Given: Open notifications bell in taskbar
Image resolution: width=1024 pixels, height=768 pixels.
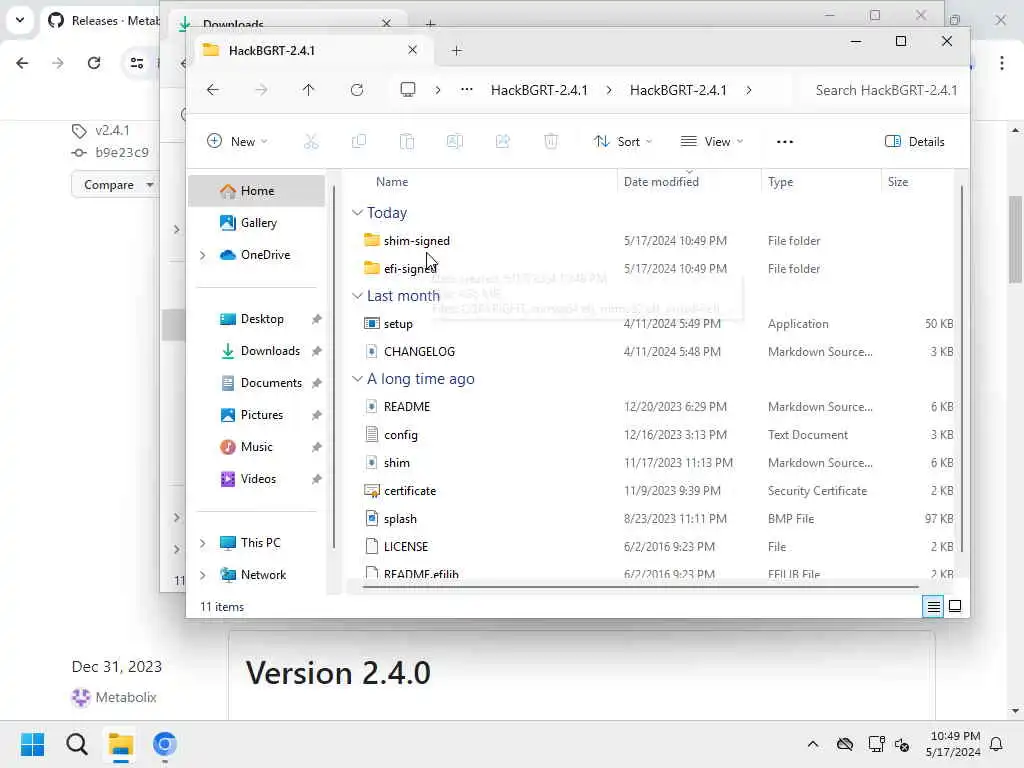Looking at the screenshot, I should tap(997, 744).
